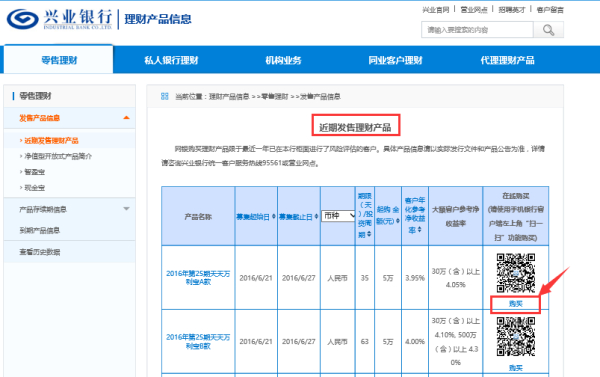600x377 pixels.
Task: Open 查看历史数据 in sidebar
Action: click(x=39, y=252)
